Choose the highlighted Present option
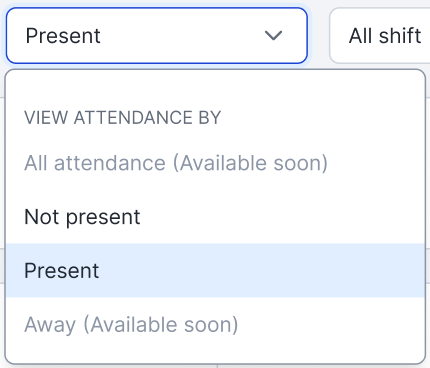Viewport: 430px width, 368px height. (x=215, y=270)
